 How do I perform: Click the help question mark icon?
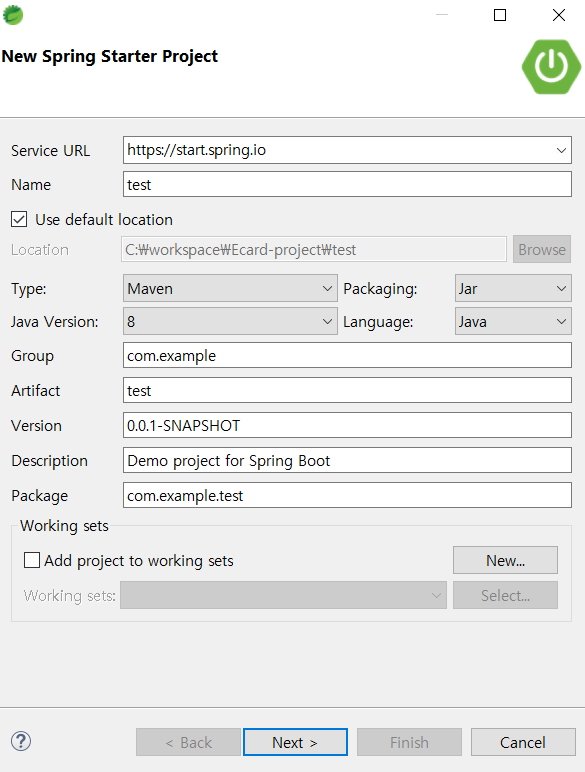[21, 741]
